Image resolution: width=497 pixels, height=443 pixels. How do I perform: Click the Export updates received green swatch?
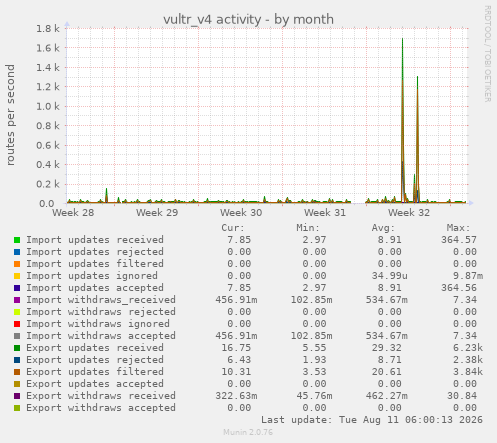tap(17, 348)
